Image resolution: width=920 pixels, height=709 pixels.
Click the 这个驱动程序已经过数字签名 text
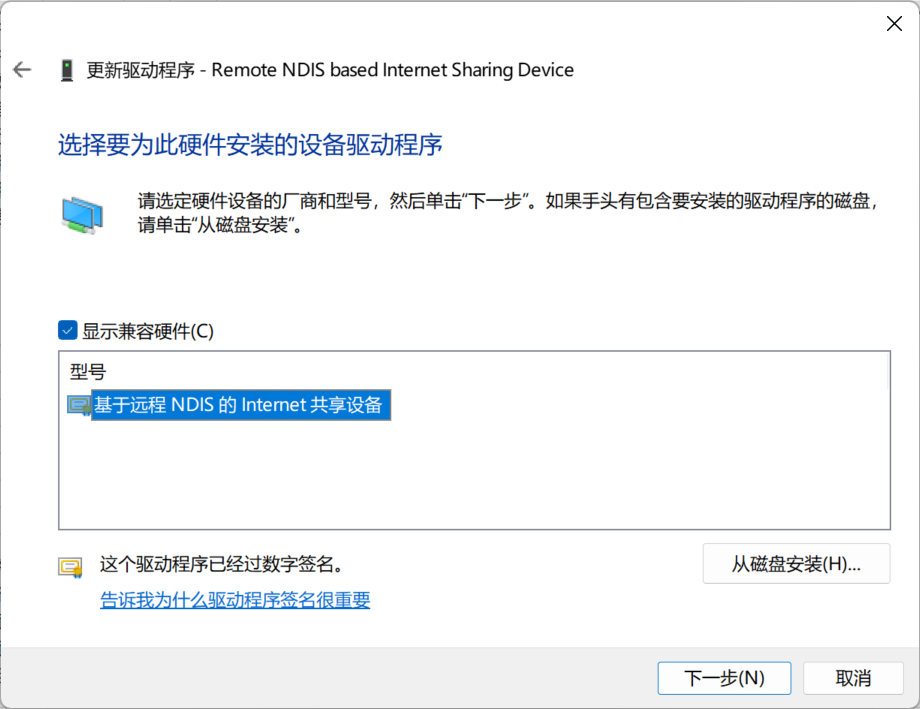point(221,565)
